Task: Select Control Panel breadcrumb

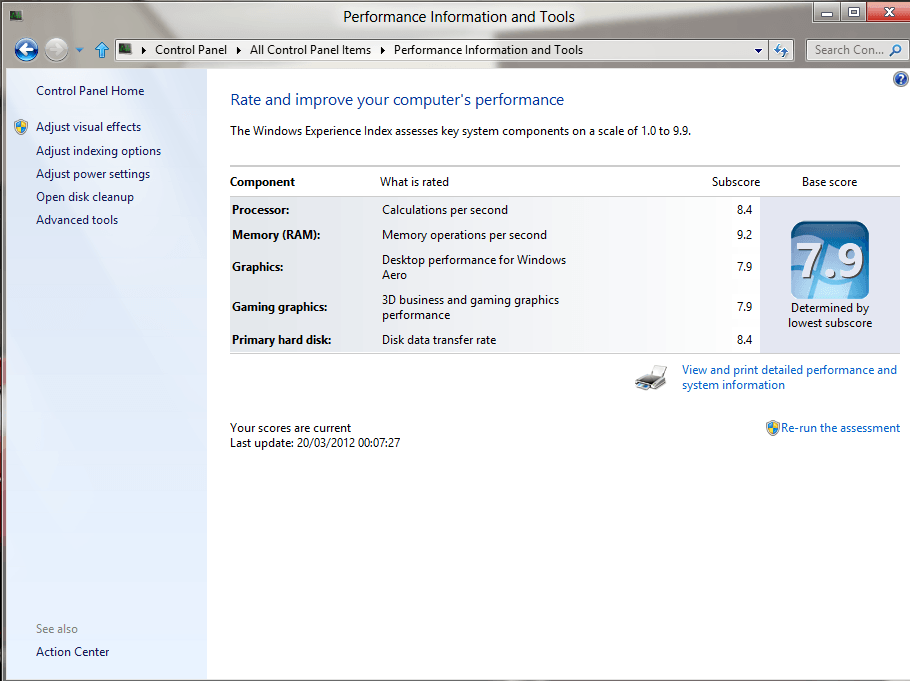Action: coord(191,50)
